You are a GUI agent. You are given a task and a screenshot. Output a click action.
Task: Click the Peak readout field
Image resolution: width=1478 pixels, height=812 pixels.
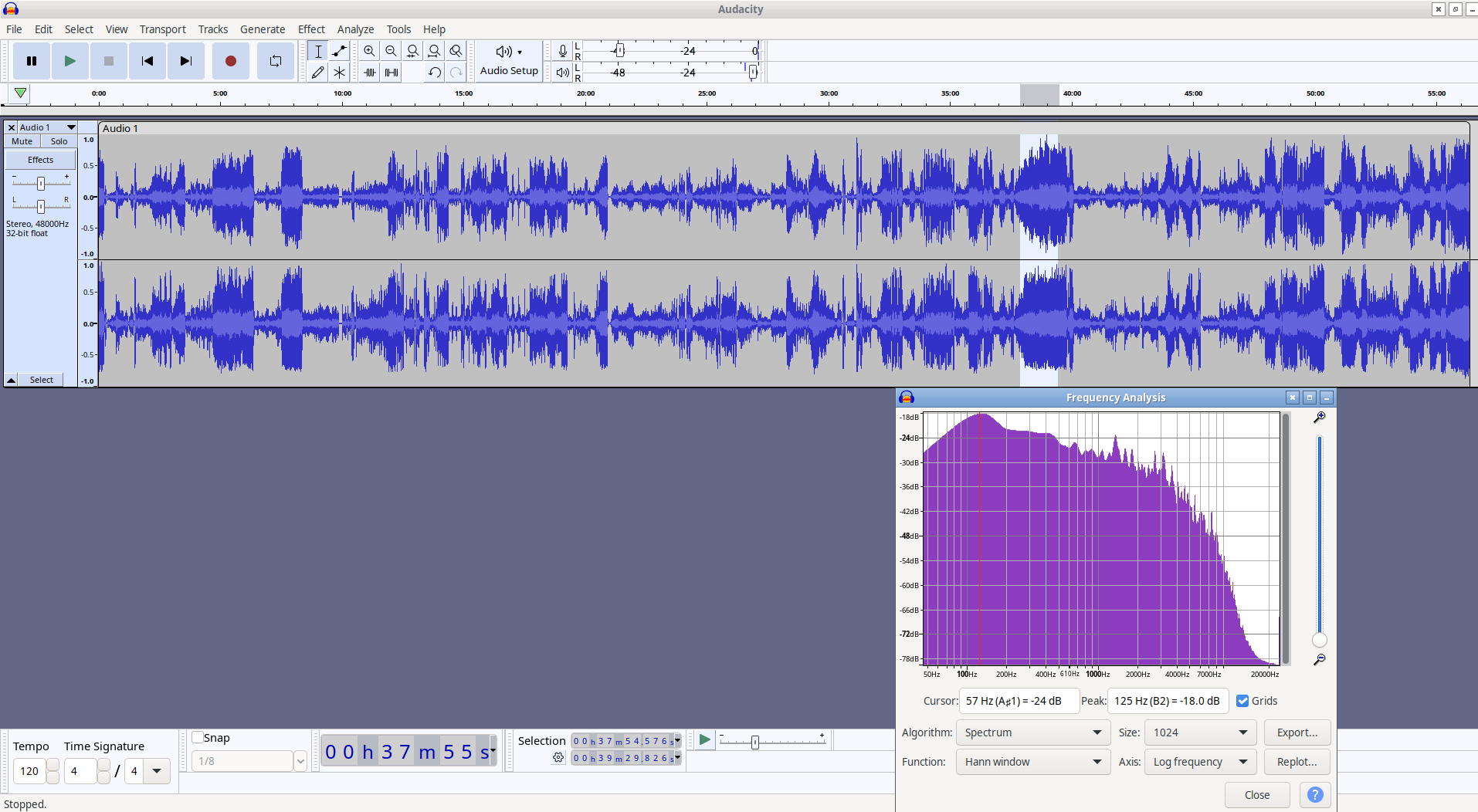[1168, 701]
